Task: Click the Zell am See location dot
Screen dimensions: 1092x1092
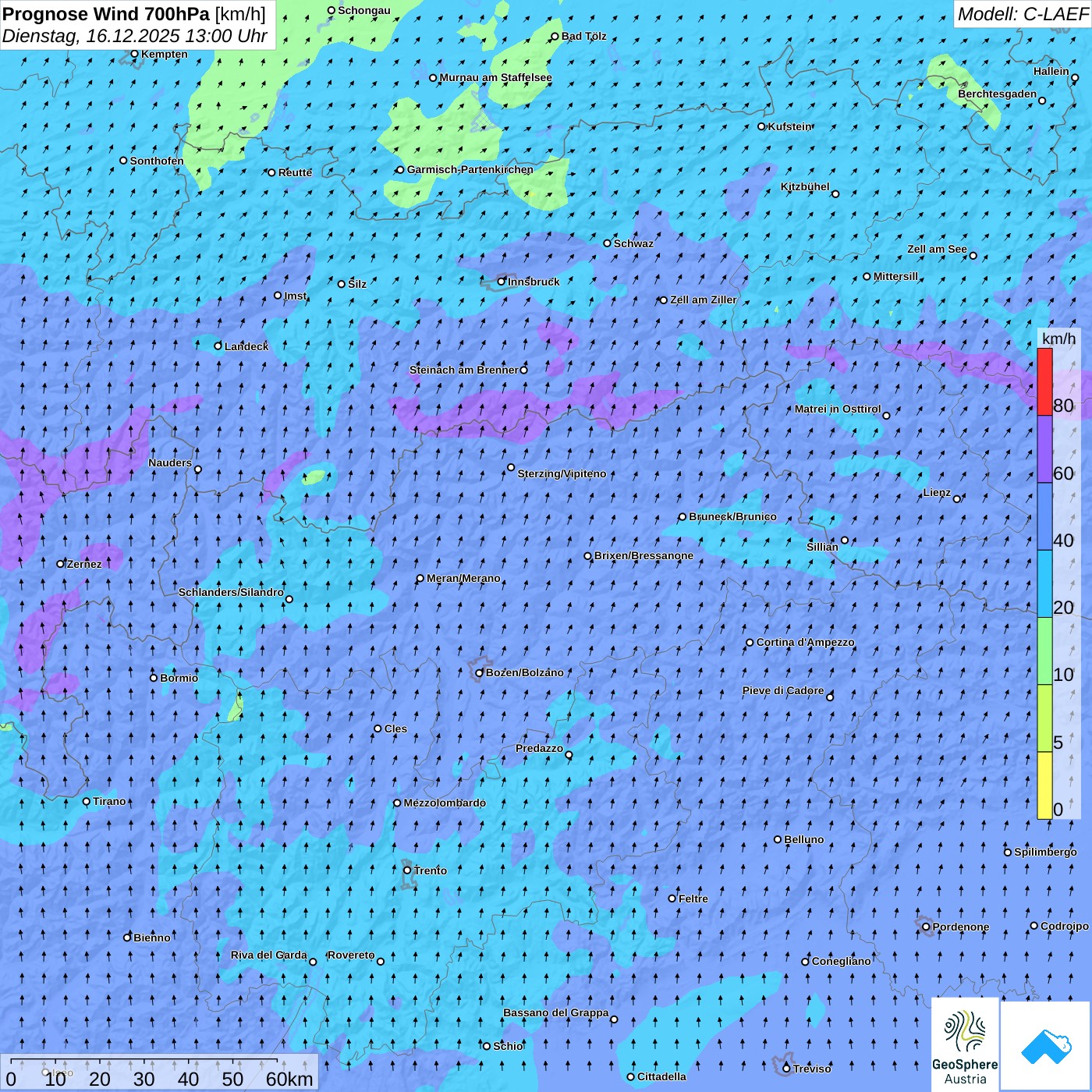Action: coord(973,256)
